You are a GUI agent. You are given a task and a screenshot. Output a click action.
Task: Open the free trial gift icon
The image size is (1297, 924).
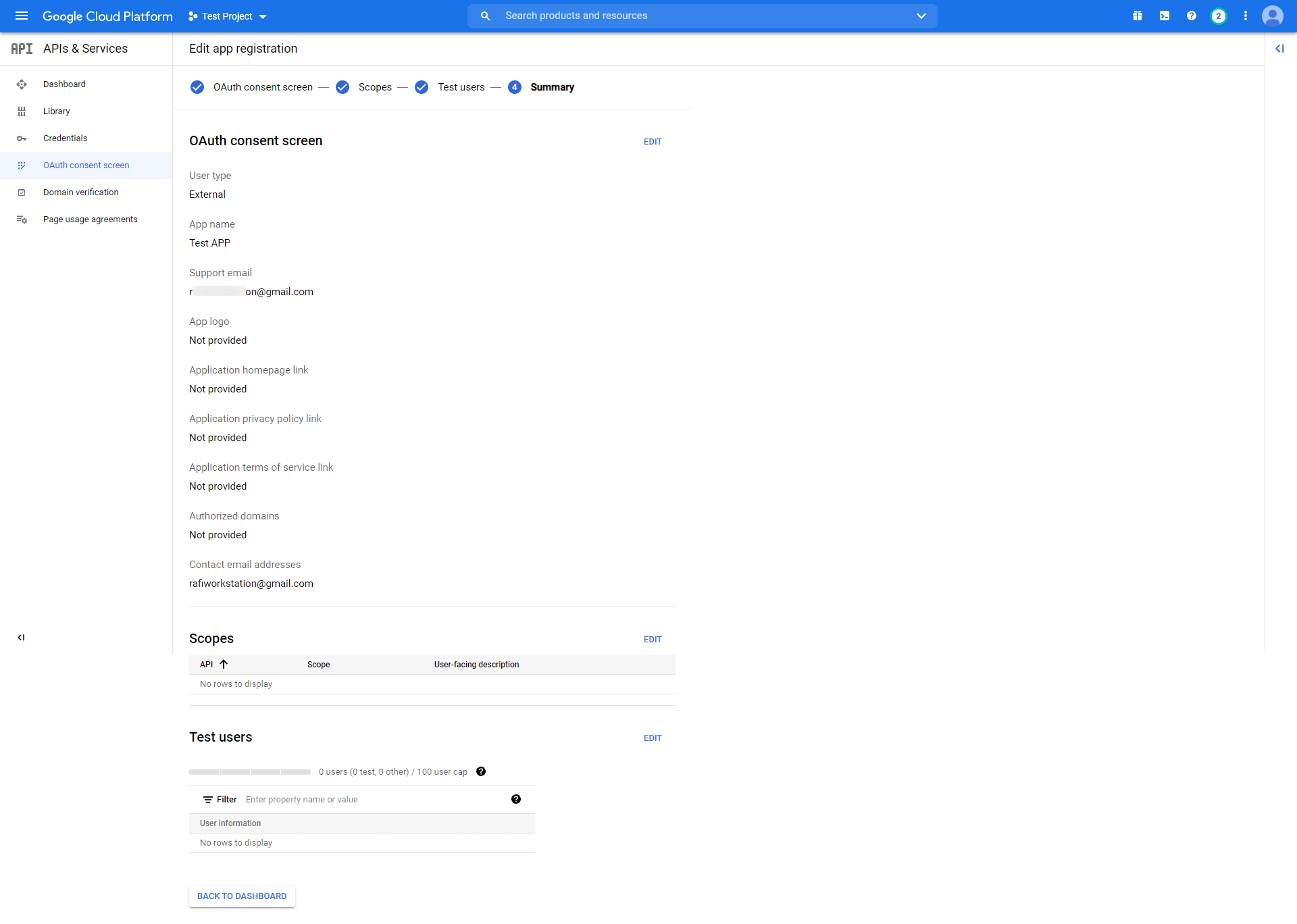pos(1138,16)
